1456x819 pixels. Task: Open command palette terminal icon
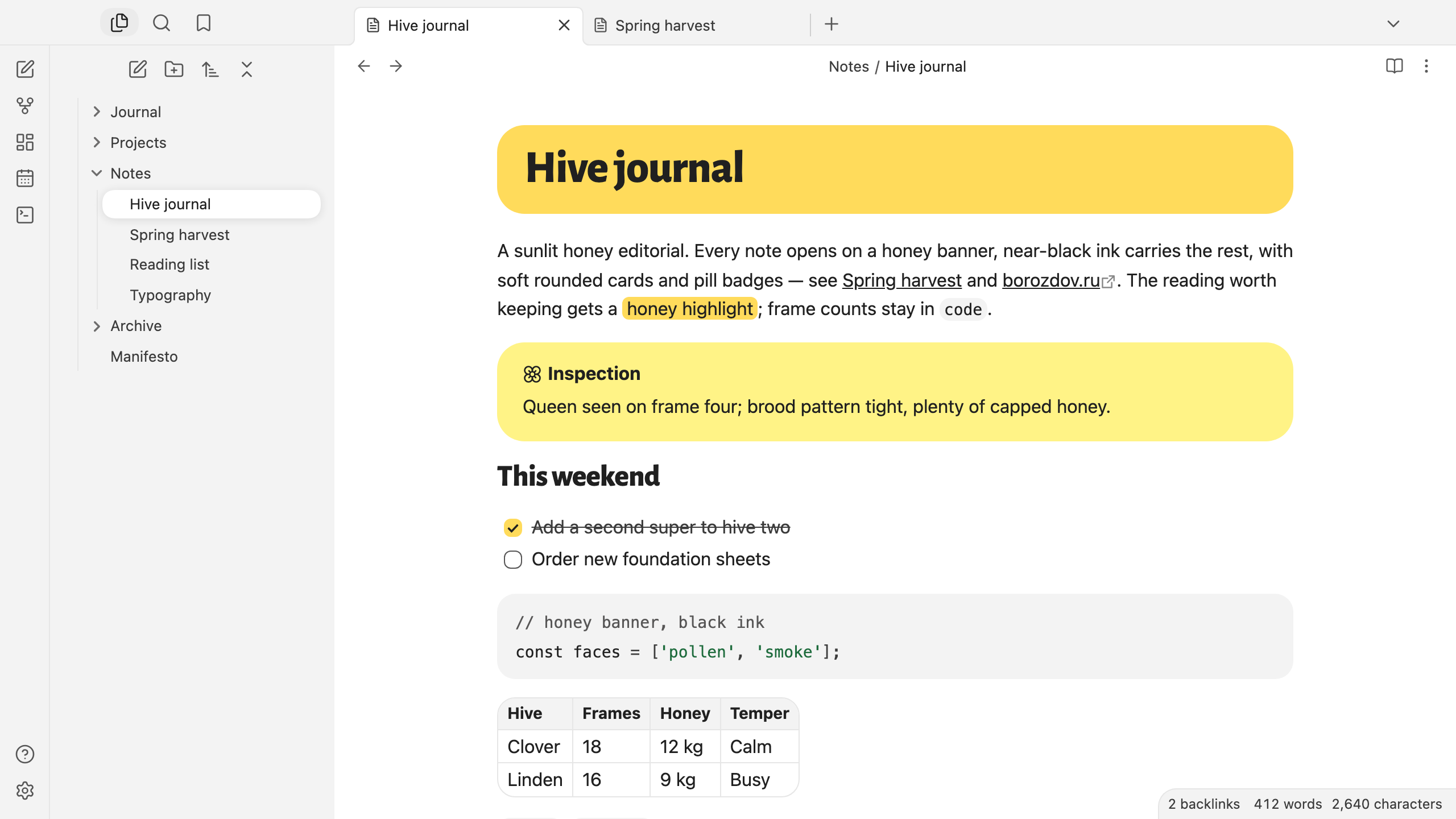pos(25,215)
